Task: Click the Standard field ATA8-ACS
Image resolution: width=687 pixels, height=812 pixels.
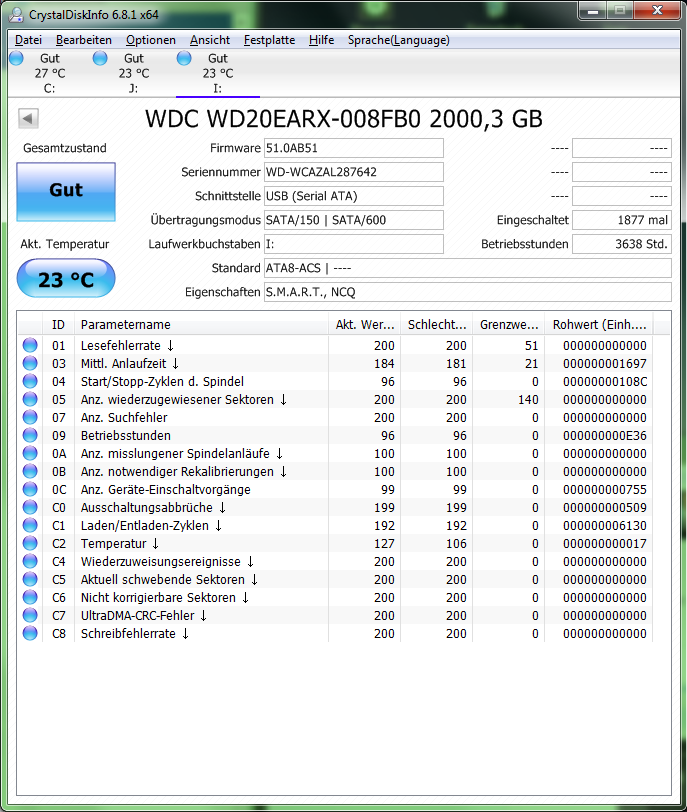Action: pos(467,268)
